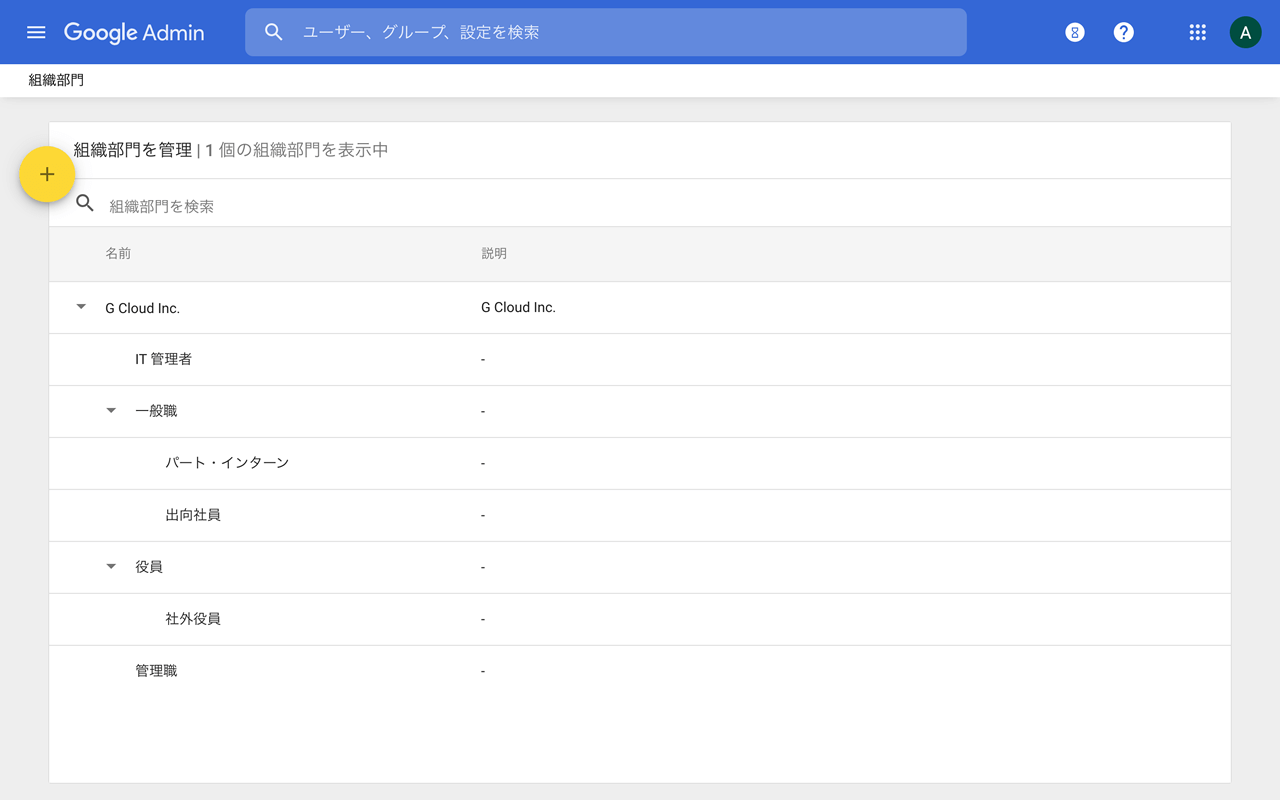Select the パート・インターン organizational unit
The height and width of the screenshot is (800, 1280).
227,463
